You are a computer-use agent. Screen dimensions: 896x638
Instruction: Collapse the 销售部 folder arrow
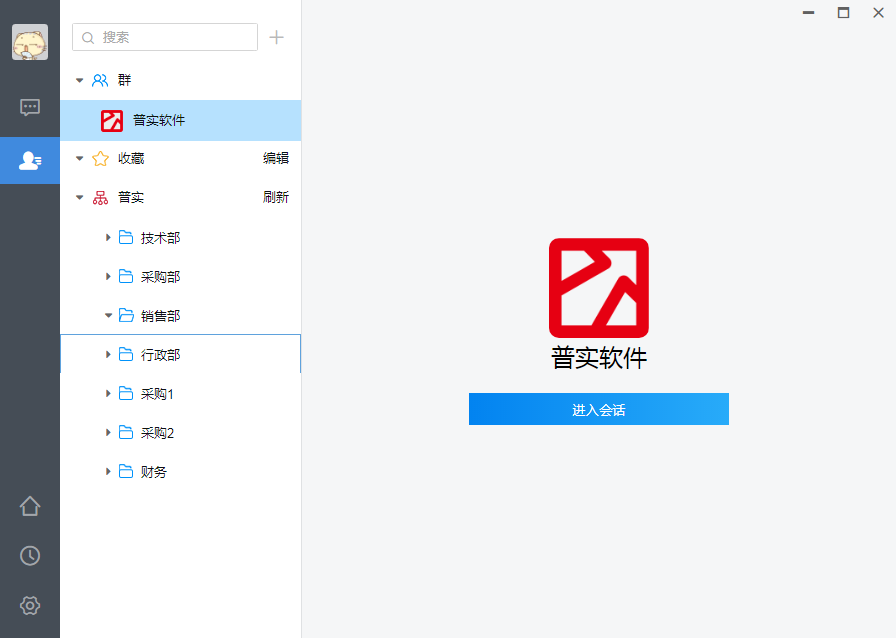point(108,316)
